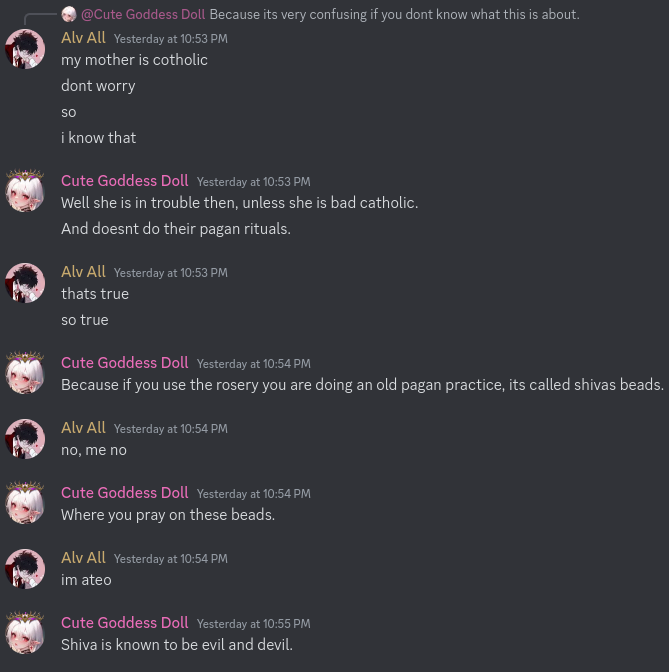Click Cute Goddess Doll's avatar beside "Shiva is known"
669x672 pixels.
click(25, 633)
